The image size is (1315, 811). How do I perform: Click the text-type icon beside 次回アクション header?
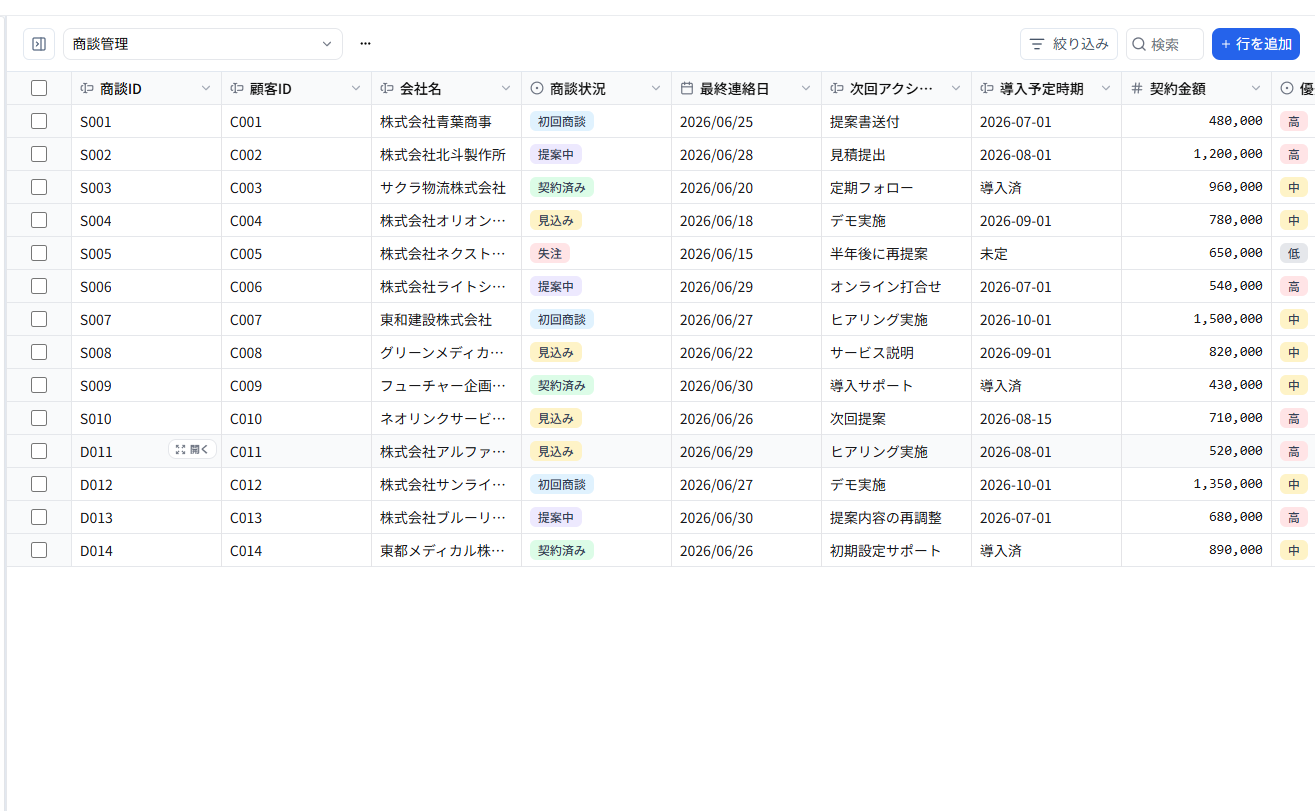click(x=837, y=89)
